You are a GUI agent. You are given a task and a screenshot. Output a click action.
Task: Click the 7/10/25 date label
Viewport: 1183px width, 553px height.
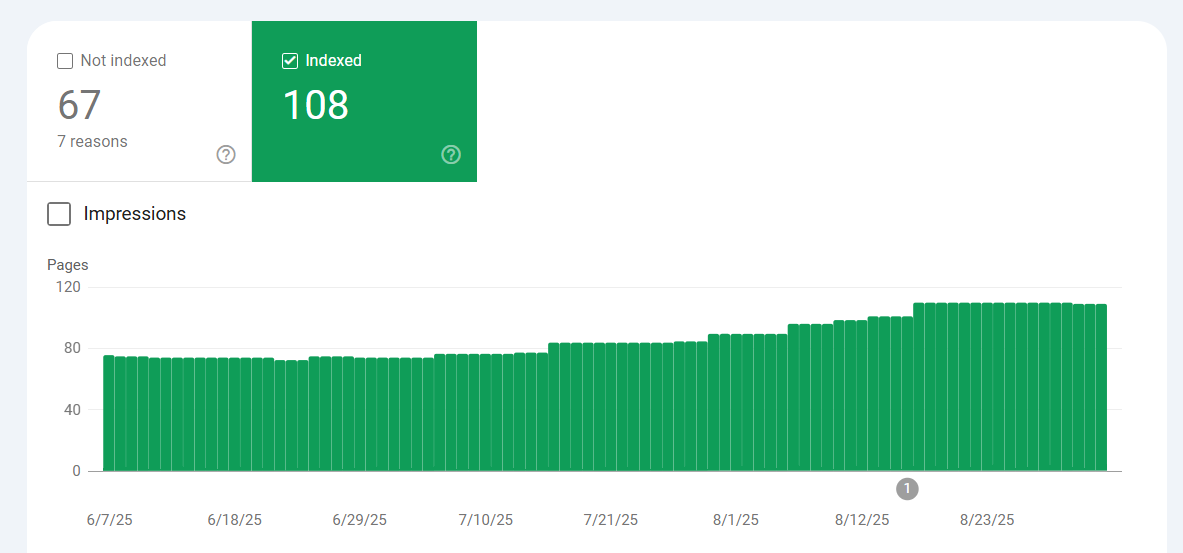[486, 520]
